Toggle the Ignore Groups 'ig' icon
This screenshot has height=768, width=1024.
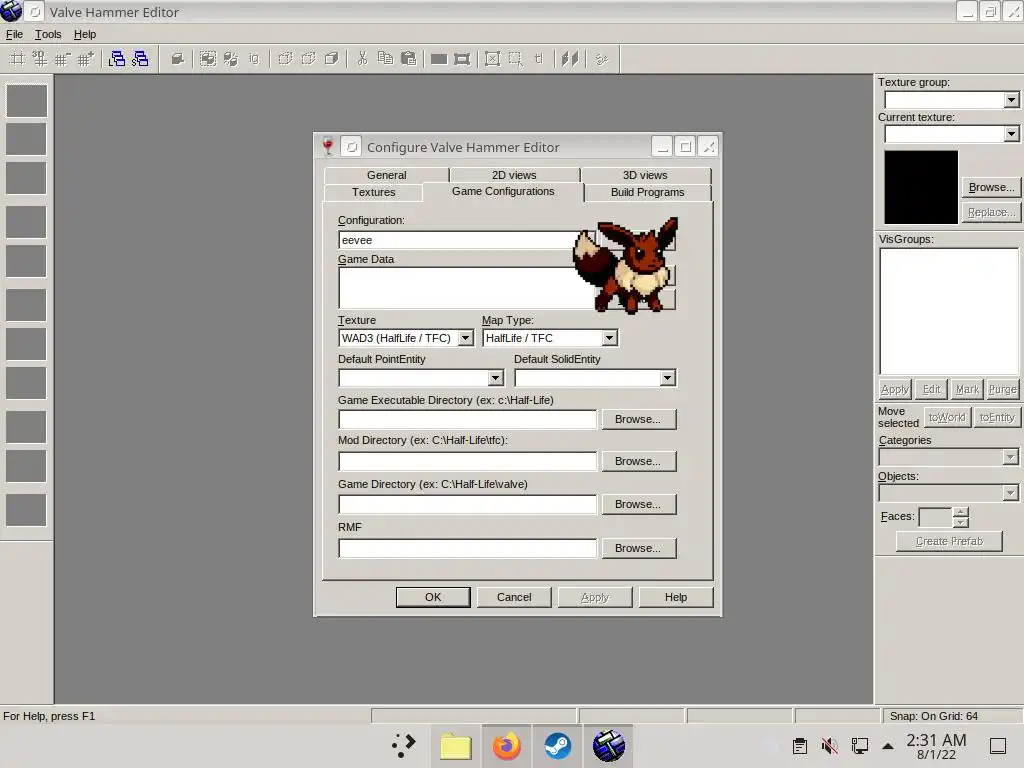point(253,59)
